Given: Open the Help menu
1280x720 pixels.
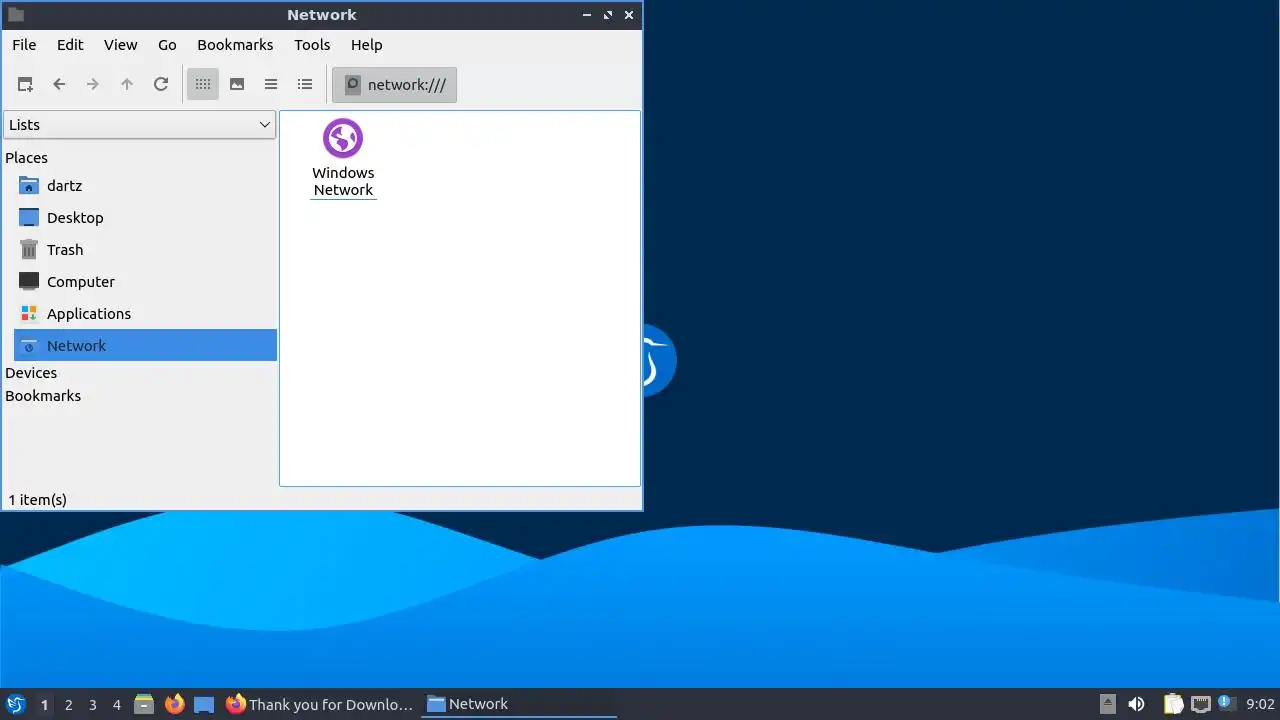Looking at the screenshot, I should [x=367, y=45].
